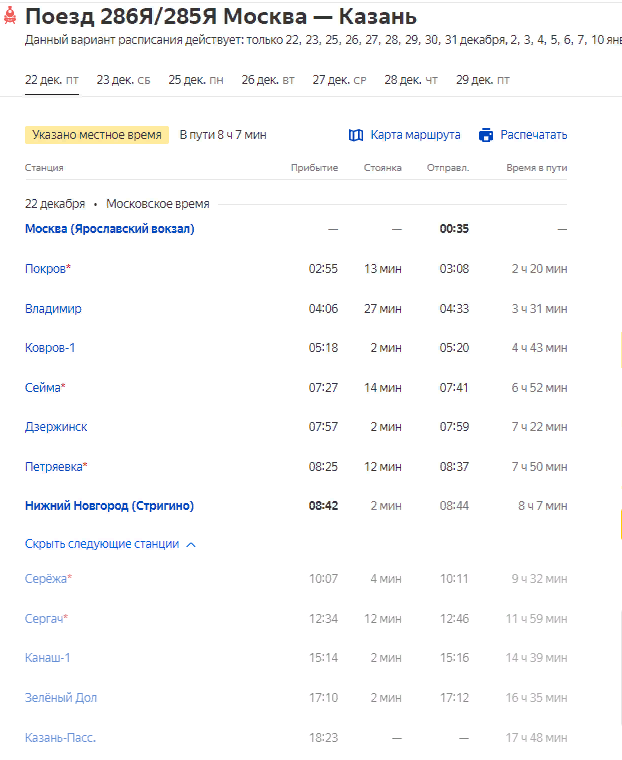622x760 pixels.
Task: Click the red train icon beside the title
Action: 10,17
